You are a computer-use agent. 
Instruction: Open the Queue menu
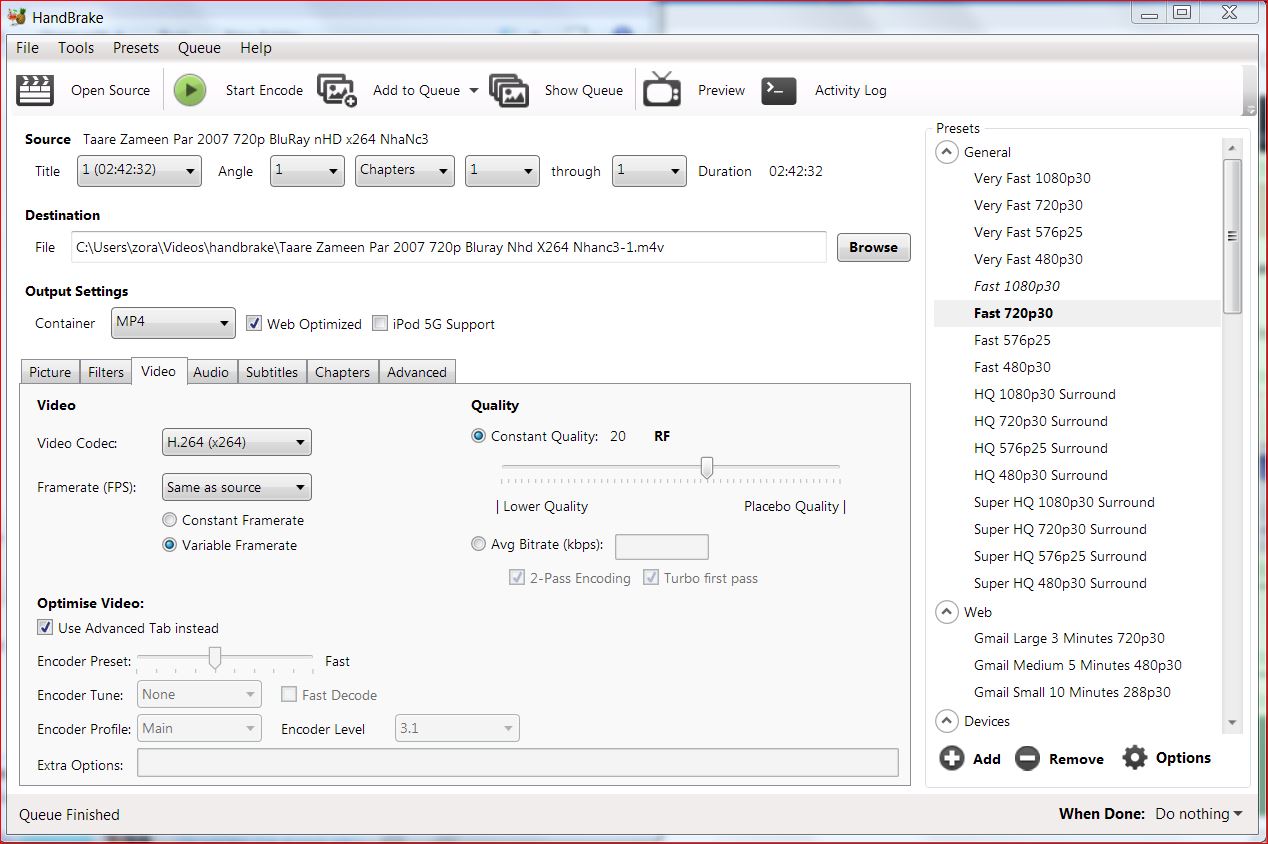199,48
